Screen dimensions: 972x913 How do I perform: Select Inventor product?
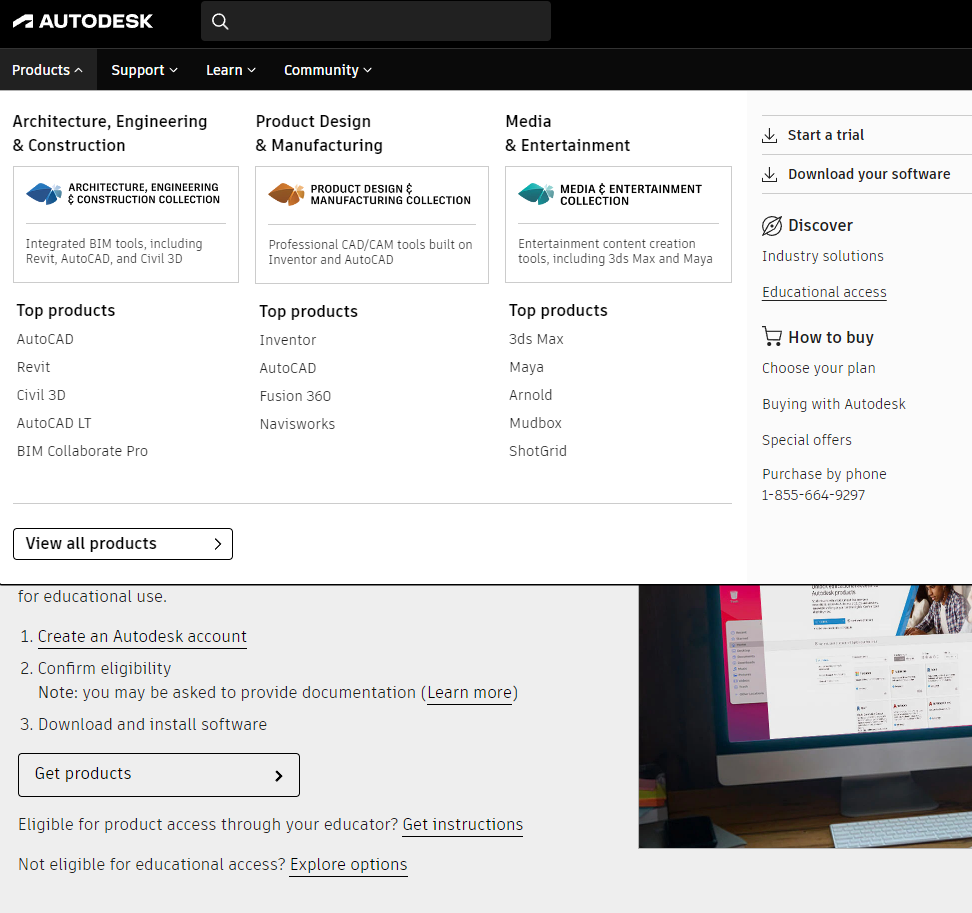pyautogui.click(x=288, y=340)
